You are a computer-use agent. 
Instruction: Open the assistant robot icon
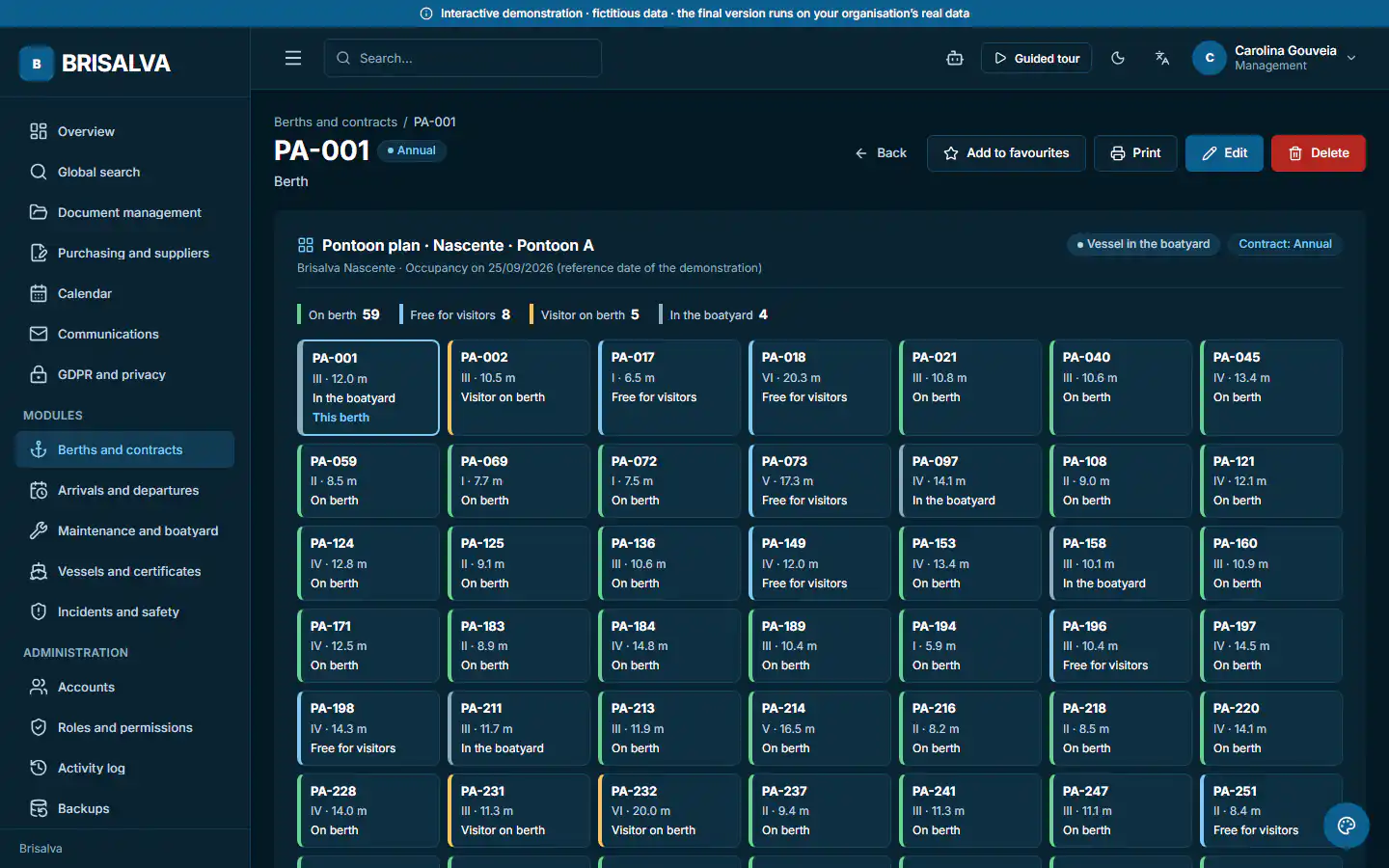pyautogui.click(x=955, y=58)
